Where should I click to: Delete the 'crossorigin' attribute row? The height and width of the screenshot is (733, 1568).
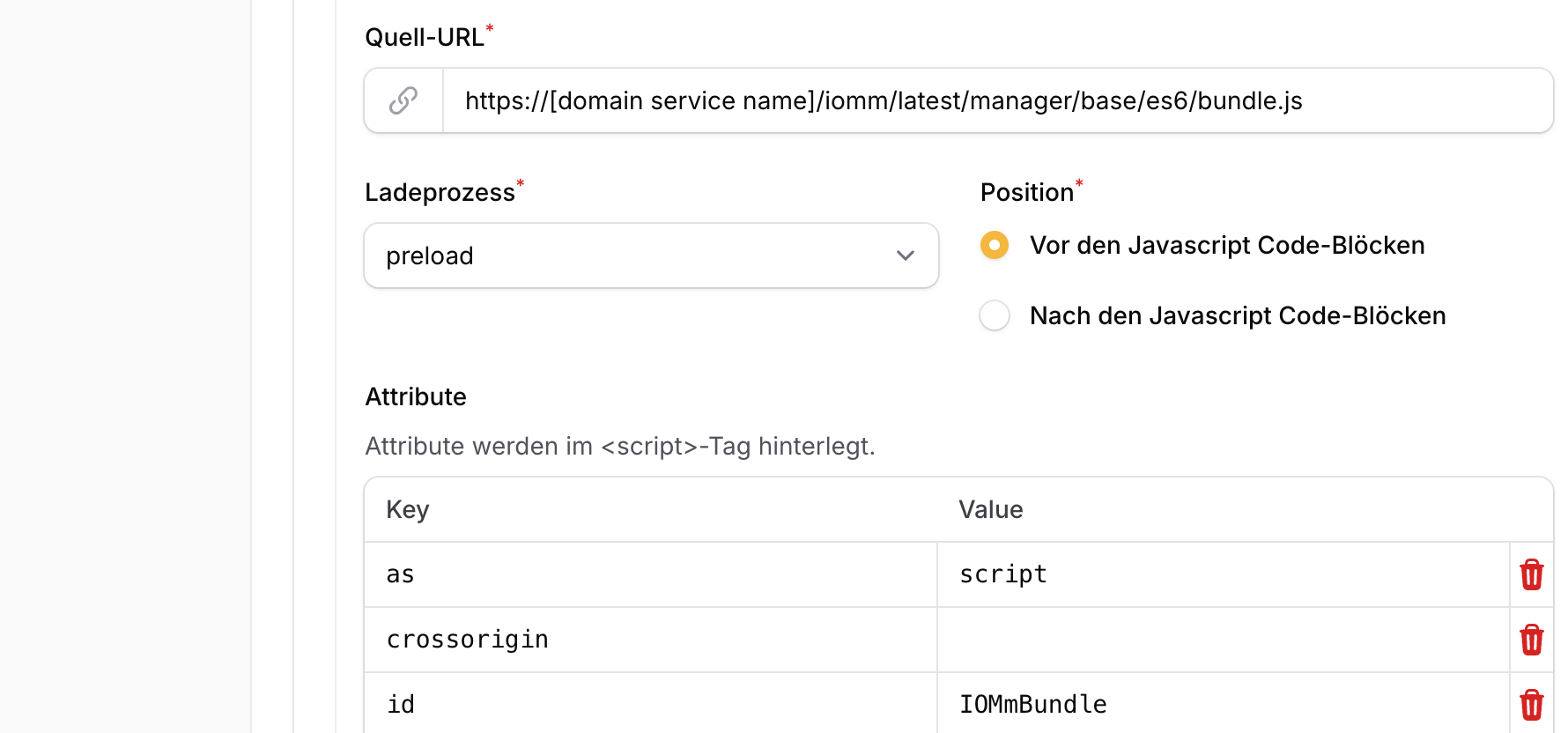click(1532, 640)
